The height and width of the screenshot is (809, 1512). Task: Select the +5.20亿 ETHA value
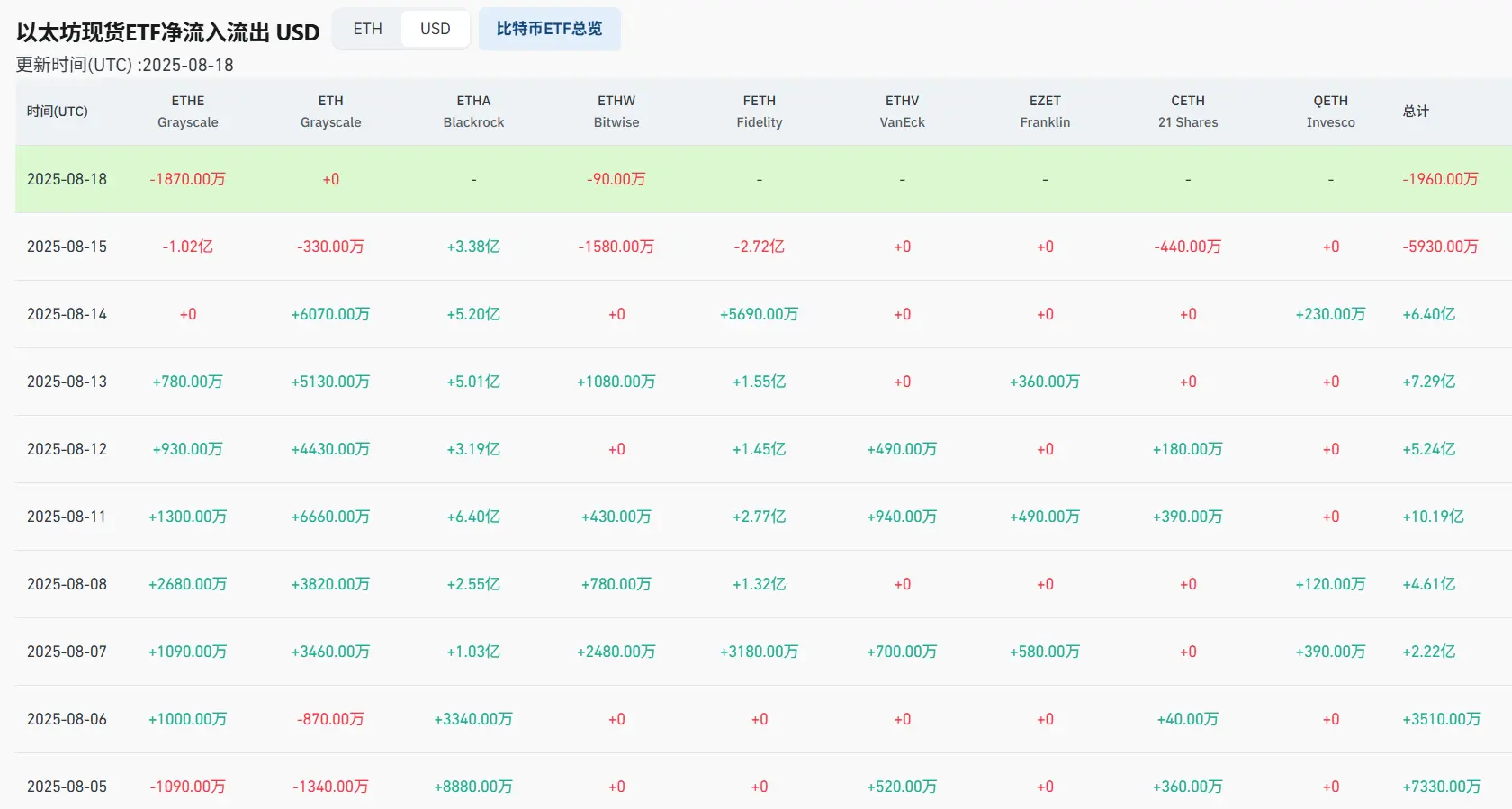(x=473, y=314)
